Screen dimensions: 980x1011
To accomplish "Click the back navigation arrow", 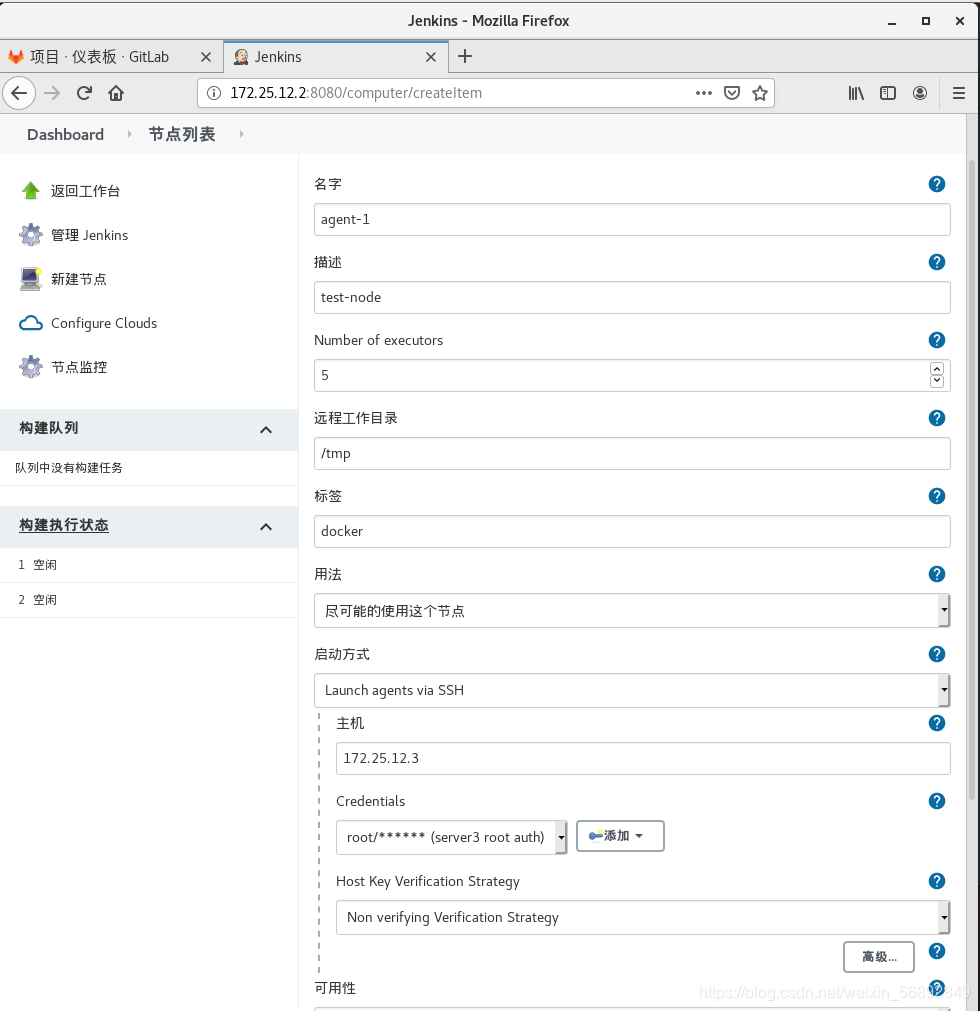I will click(x=19, y=93).
